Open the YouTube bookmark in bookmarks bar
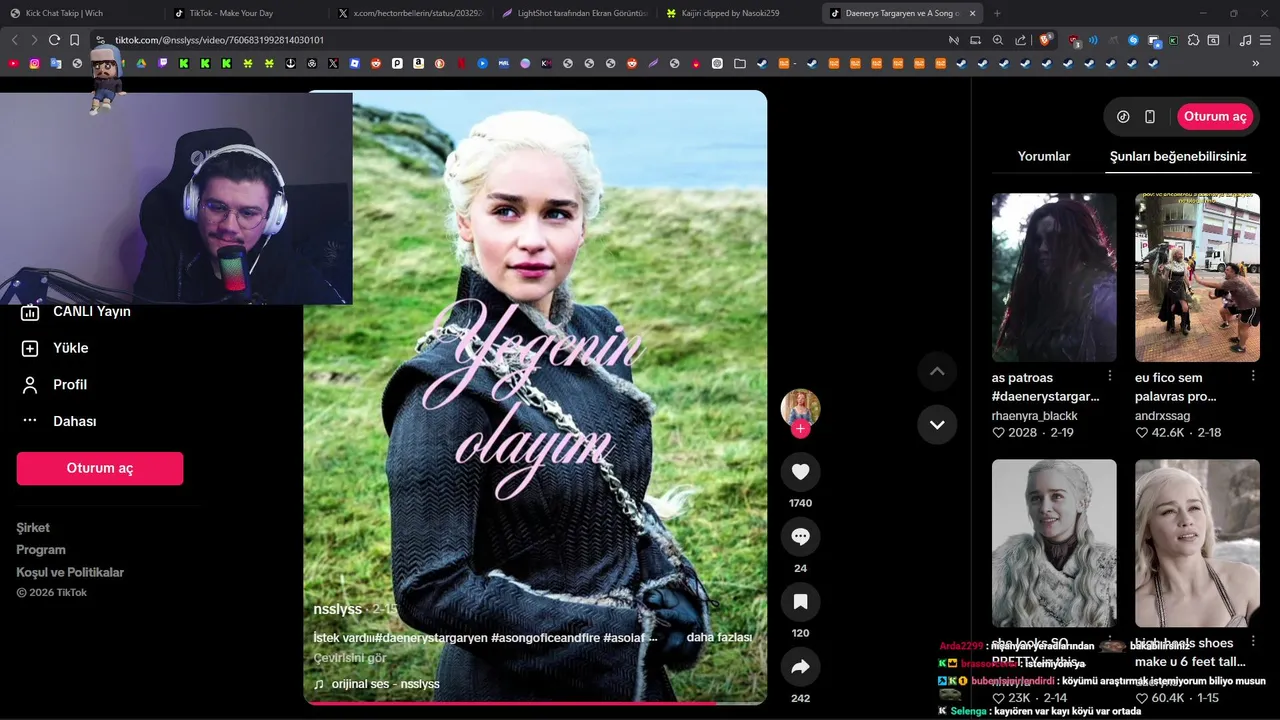 [x=13, y=63]
